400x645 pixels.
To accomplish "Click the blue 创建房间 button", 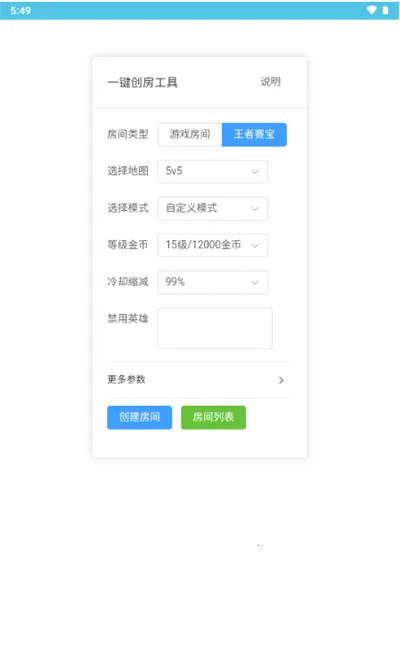I will point(140,418).
